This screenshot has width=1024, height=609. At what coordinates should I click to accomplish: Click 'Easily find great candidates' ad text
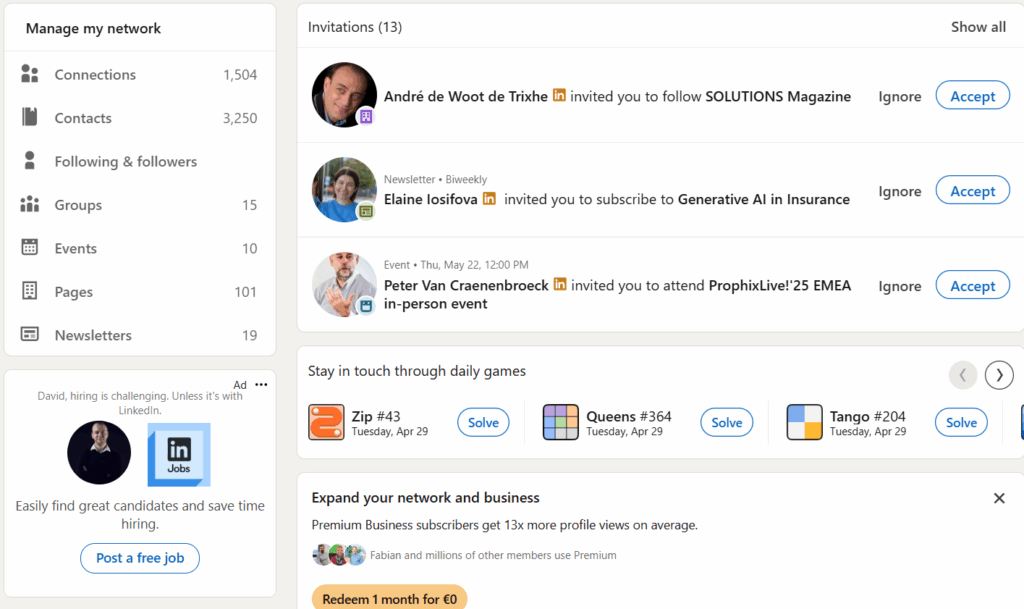[140, 514]
